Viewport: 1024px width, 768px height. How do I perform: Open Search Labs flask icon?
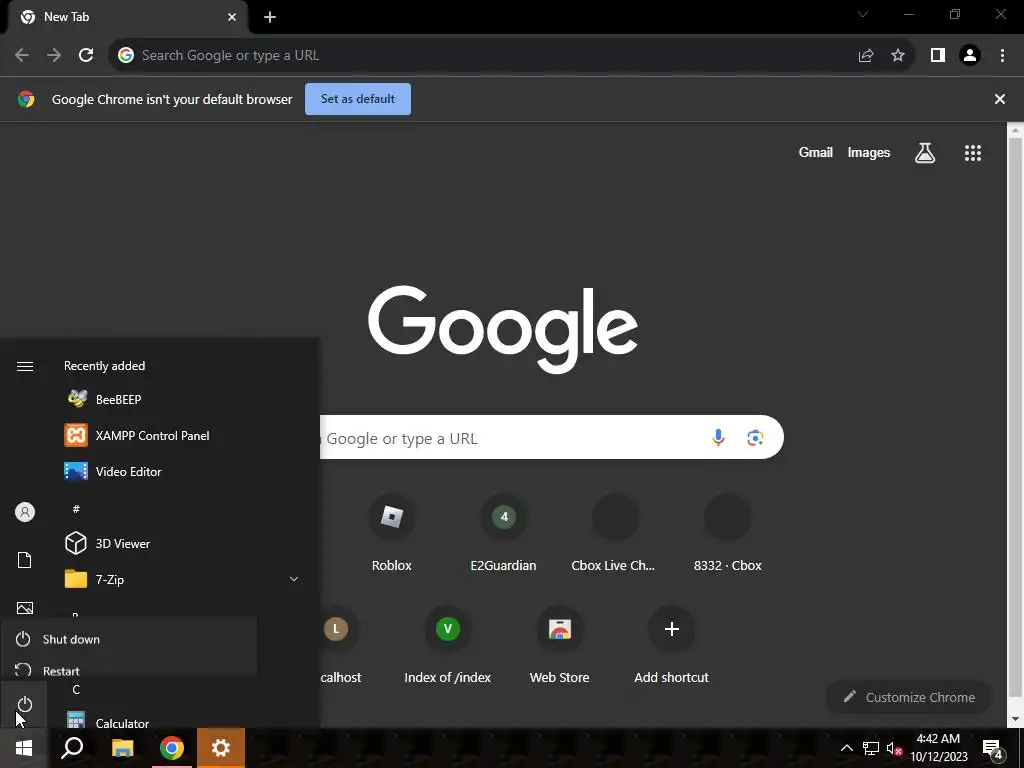coord(925,153)
